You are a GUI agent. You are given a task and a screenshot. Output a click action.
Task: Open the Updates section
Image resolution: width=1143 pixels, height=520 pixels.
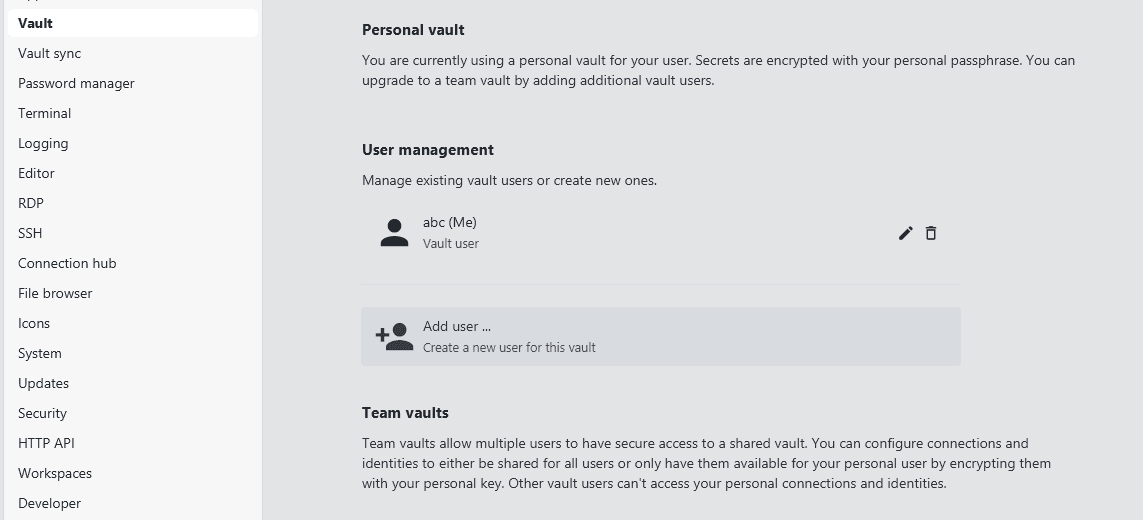(x=43, y=383)
